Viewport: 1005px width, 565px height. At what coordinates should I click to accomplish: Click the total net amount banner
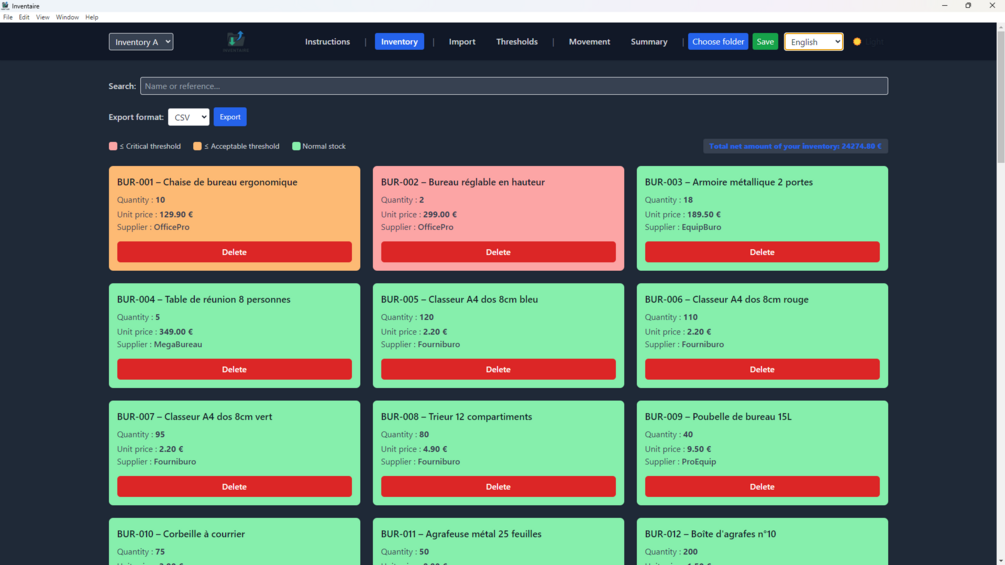(x=795, y=146)
